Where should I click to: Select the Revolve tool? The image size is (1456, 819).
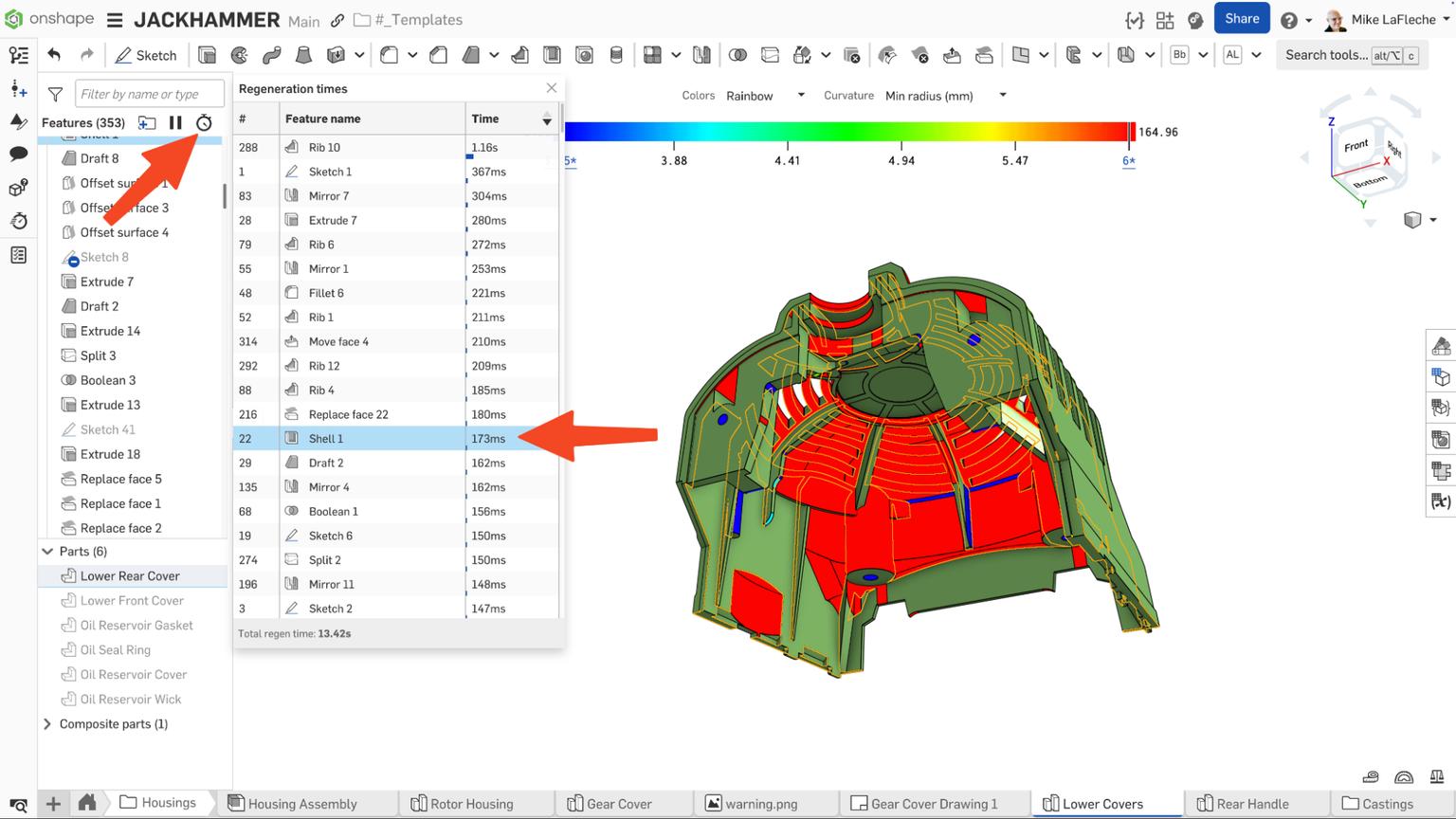coord(239,55)
